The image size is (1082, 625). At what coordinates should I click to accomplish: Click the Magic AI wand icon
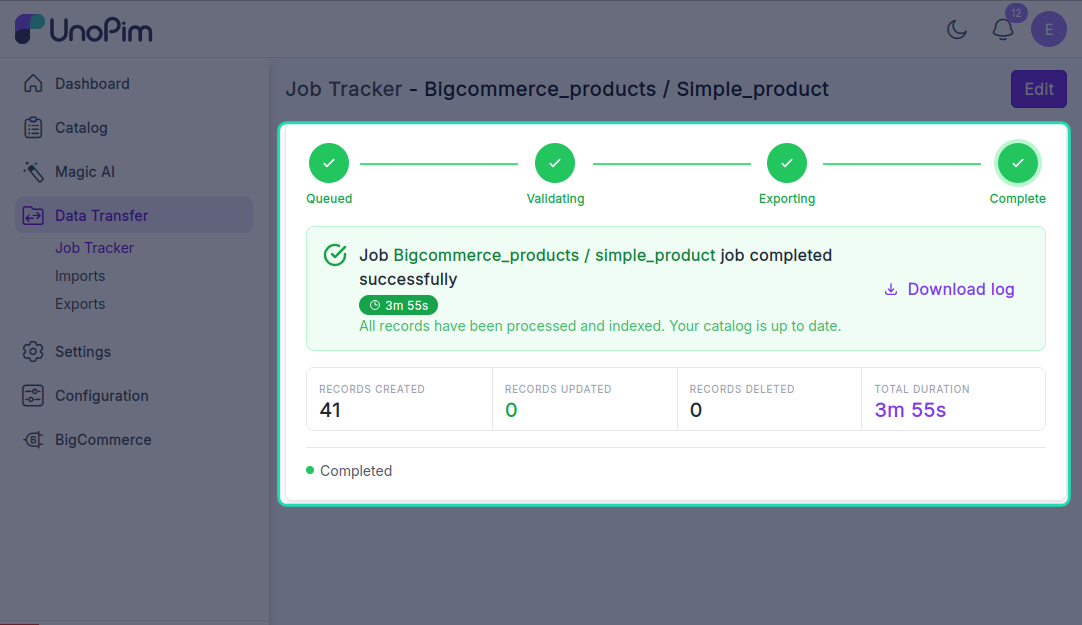click(33, 172)
